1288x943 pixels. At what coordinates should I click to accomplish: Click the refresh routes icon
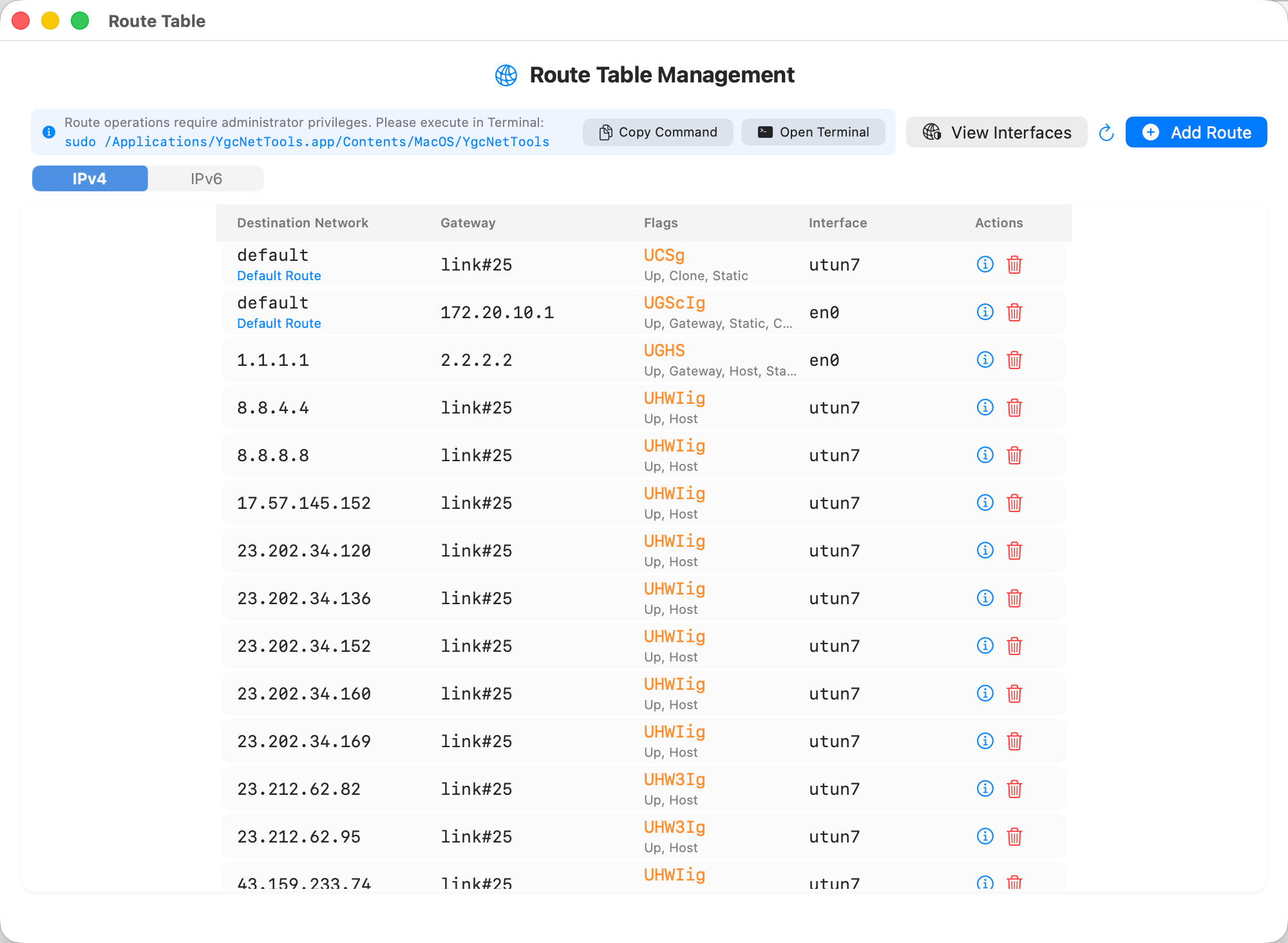(x=1106, y=133)
